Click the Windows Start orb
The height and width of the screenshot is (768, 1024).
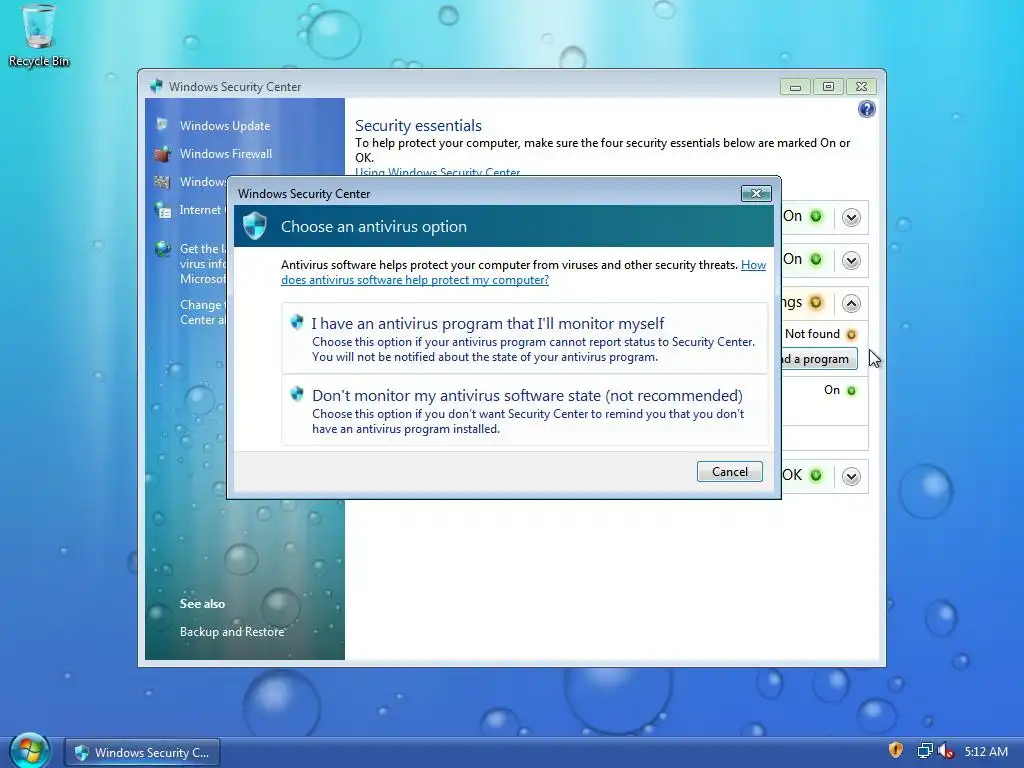point(29,751)
